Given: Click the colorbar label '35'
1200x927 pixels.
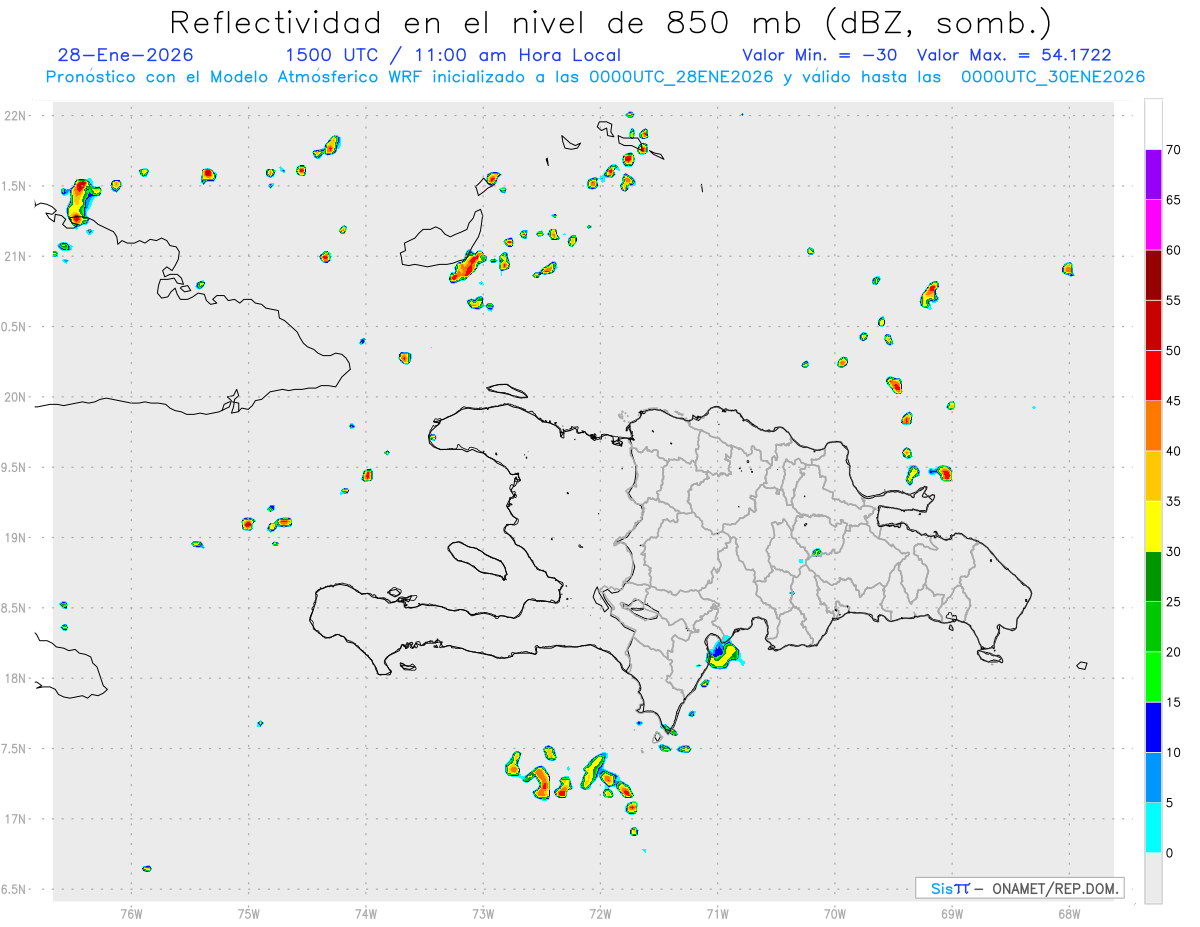Looking at the screenshot, I should point(1174,501).
